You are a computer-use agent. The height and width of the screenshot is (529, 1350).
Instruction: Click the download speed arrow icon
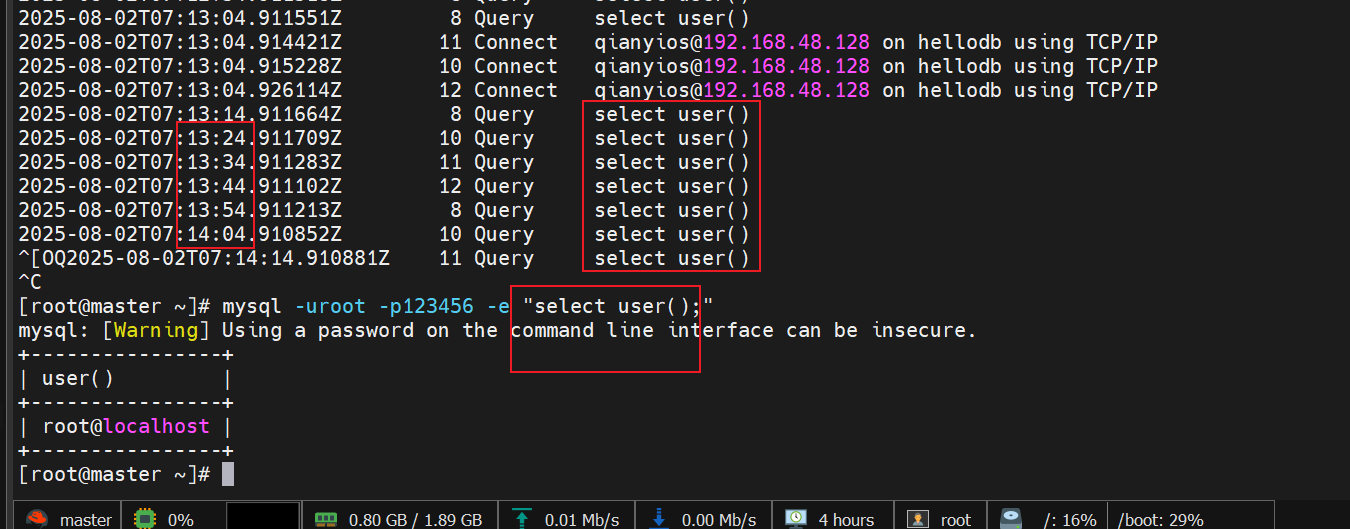659,519
